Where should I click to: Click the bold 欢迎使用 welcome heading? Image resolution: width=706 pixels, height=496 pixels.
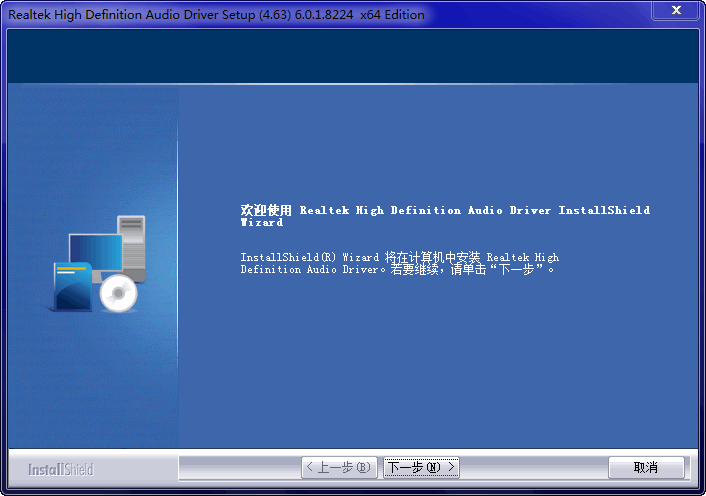coord(266,211)
